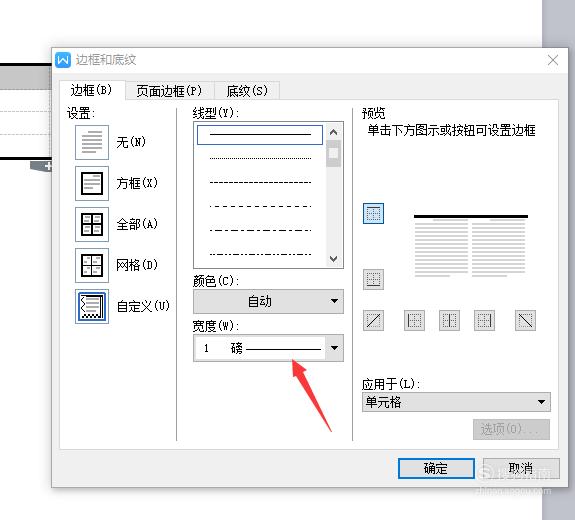Click the line style list down arrow
The image size is (575, 520).
click(x=333, y=259)
